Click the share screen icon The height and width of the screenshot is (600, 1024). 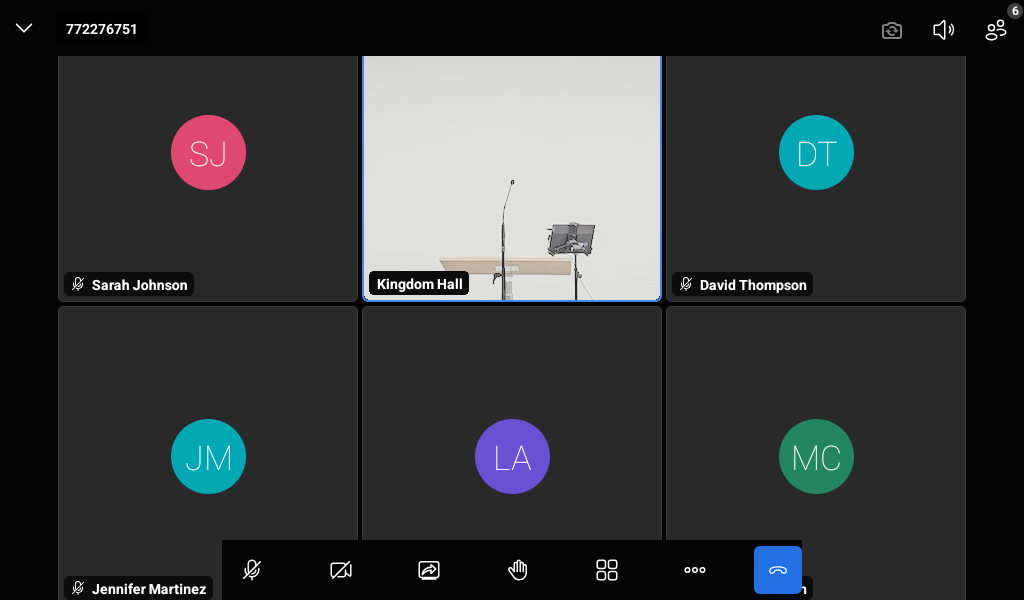coord(429,570)
